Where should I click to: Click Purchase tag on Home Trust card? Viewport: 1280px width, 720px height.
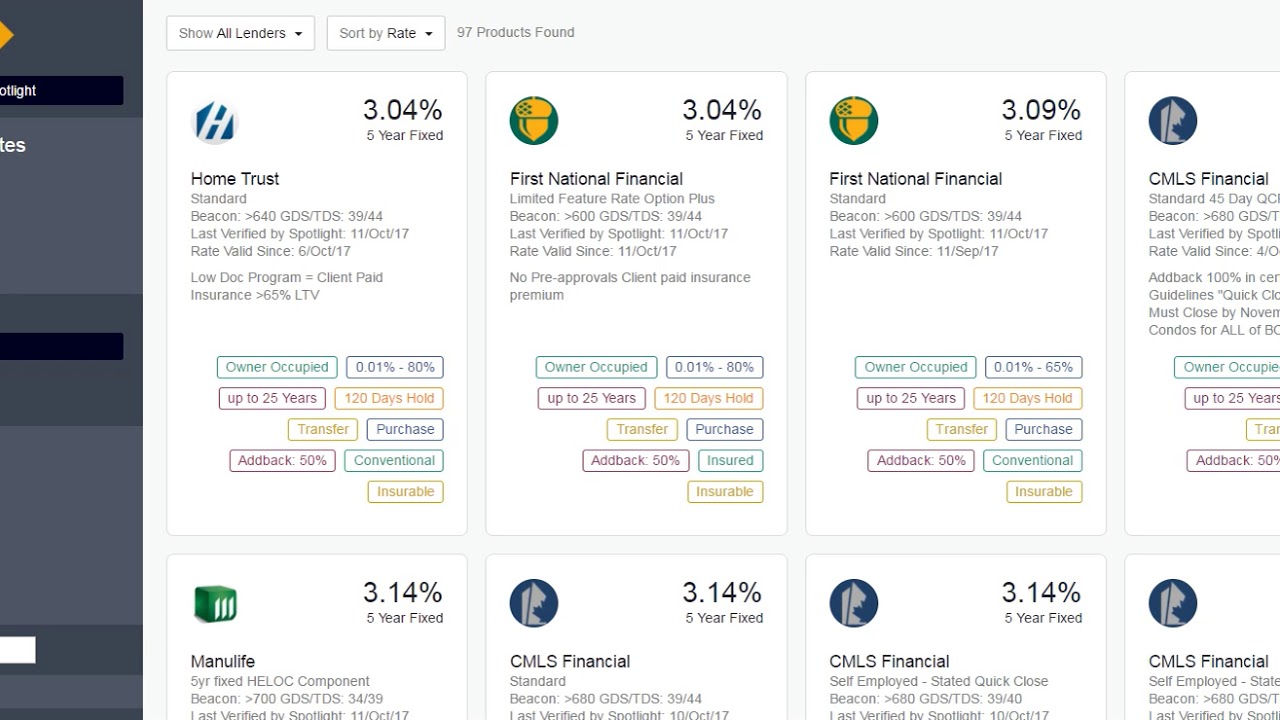[405, 429]
